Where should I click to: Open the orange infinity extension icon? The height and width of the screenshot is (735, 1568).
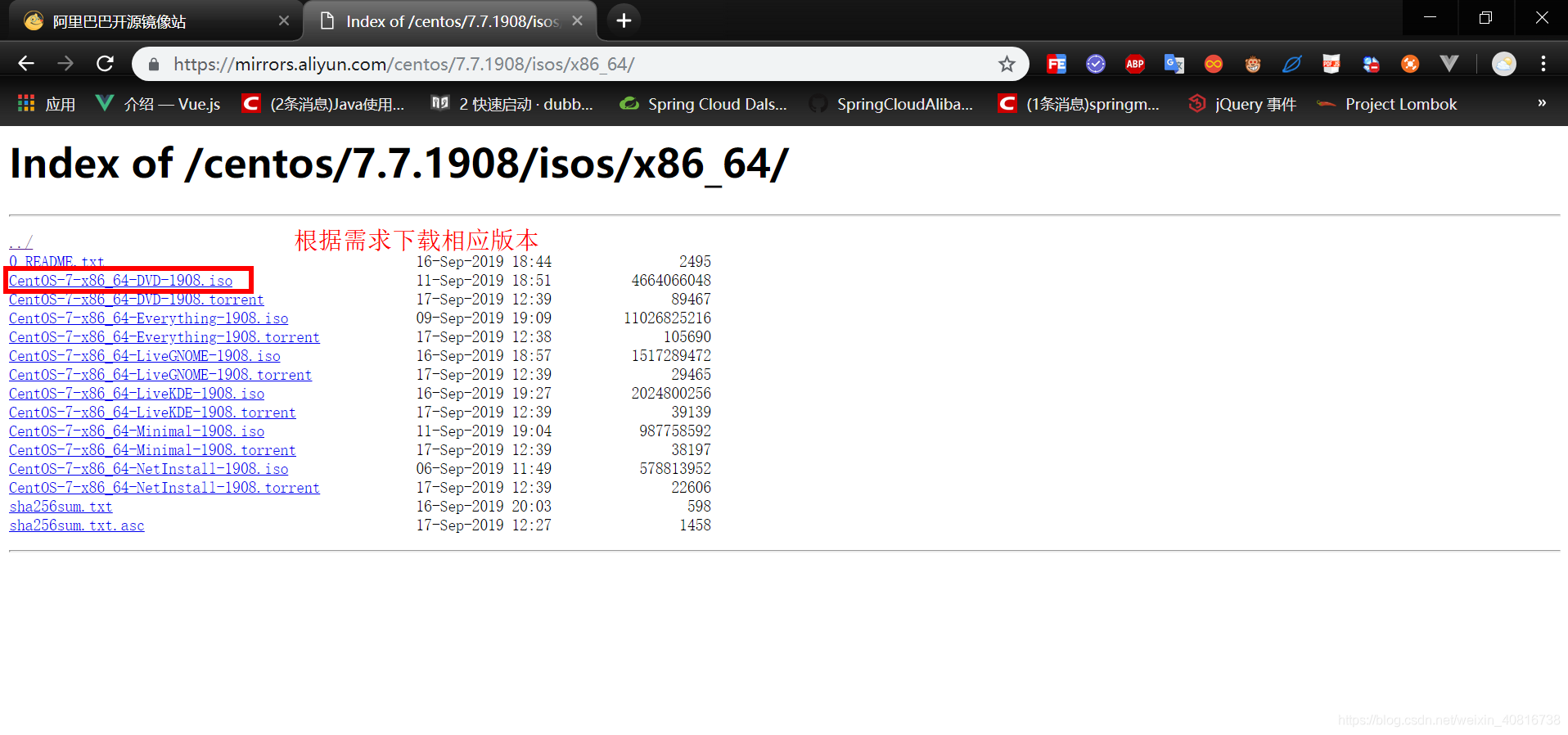(1214, 64)
